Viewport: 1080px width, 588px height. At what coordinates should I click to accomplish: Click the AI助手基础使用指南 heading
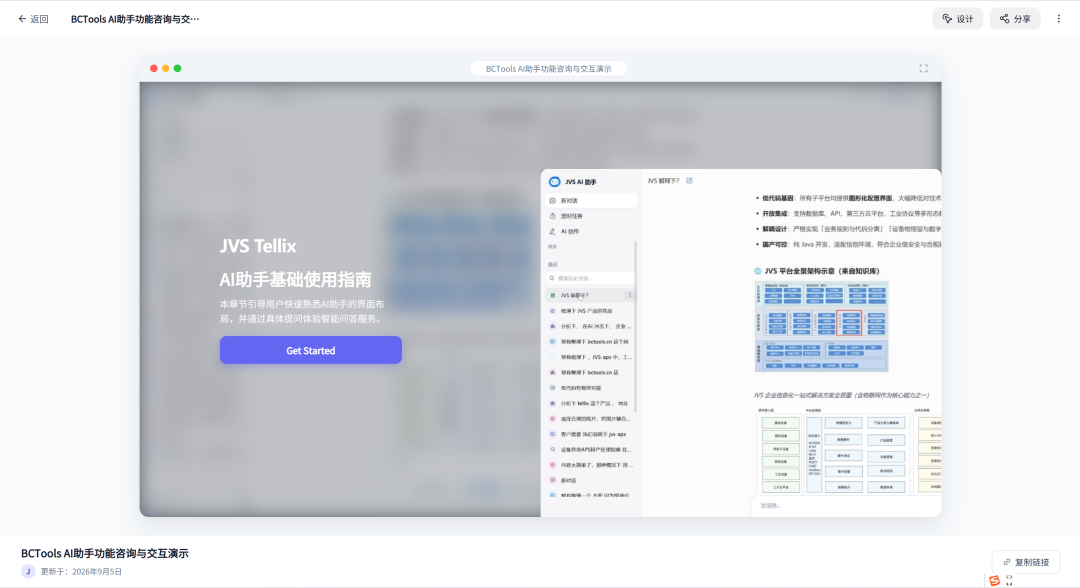coord(295,280)
